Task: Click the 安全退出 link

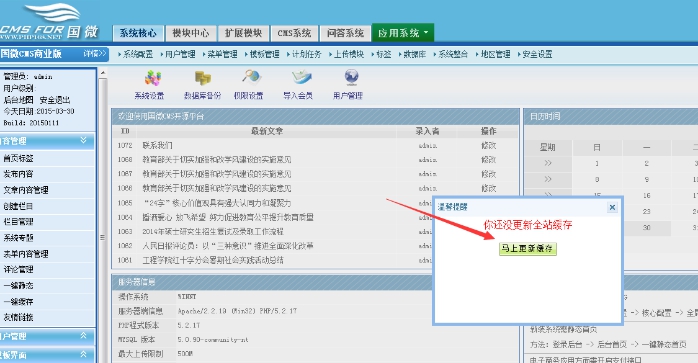Action: pyautogui.click(x=55, y=100)
